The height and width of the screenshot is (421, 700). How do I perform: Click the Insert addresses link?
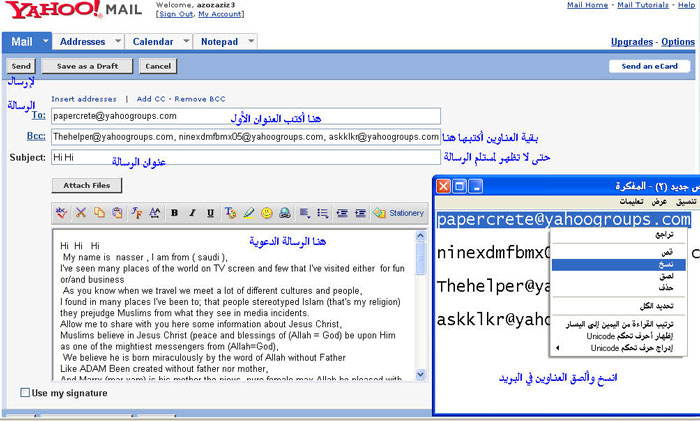84,99
